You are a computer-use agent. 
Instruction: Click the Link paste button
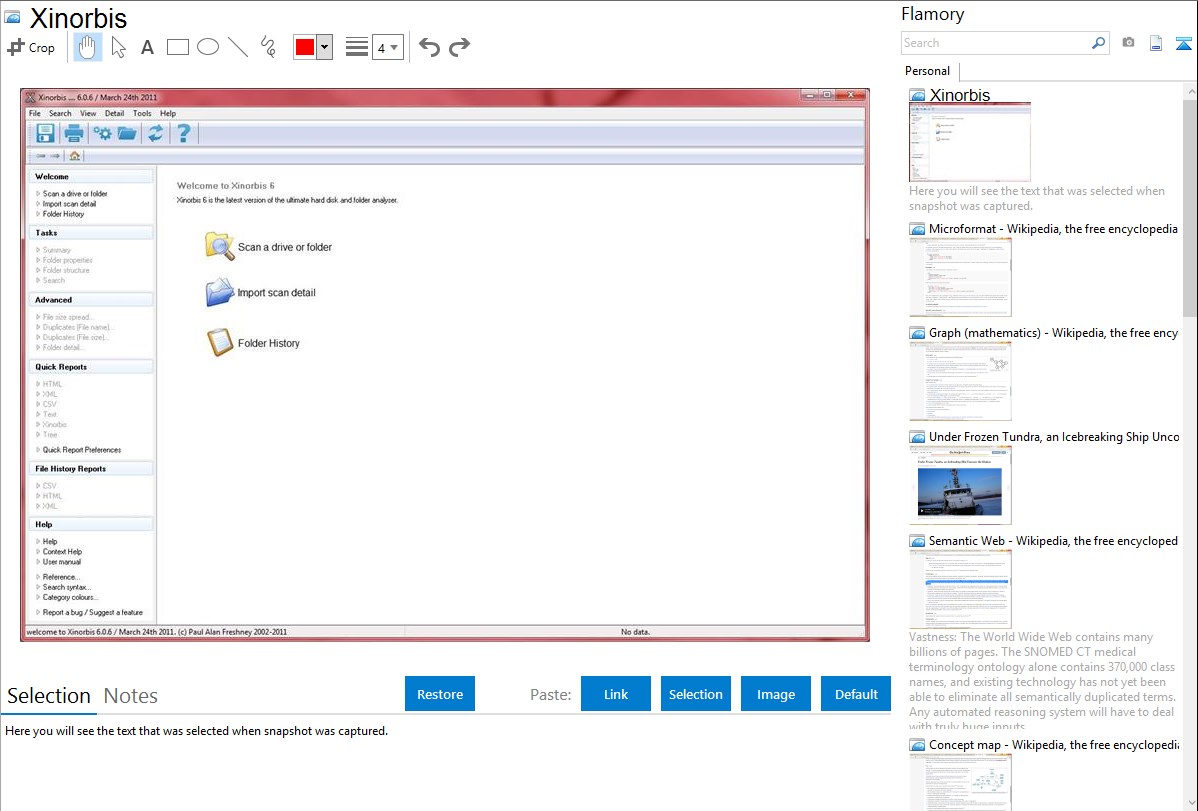(x=616, y=694)
